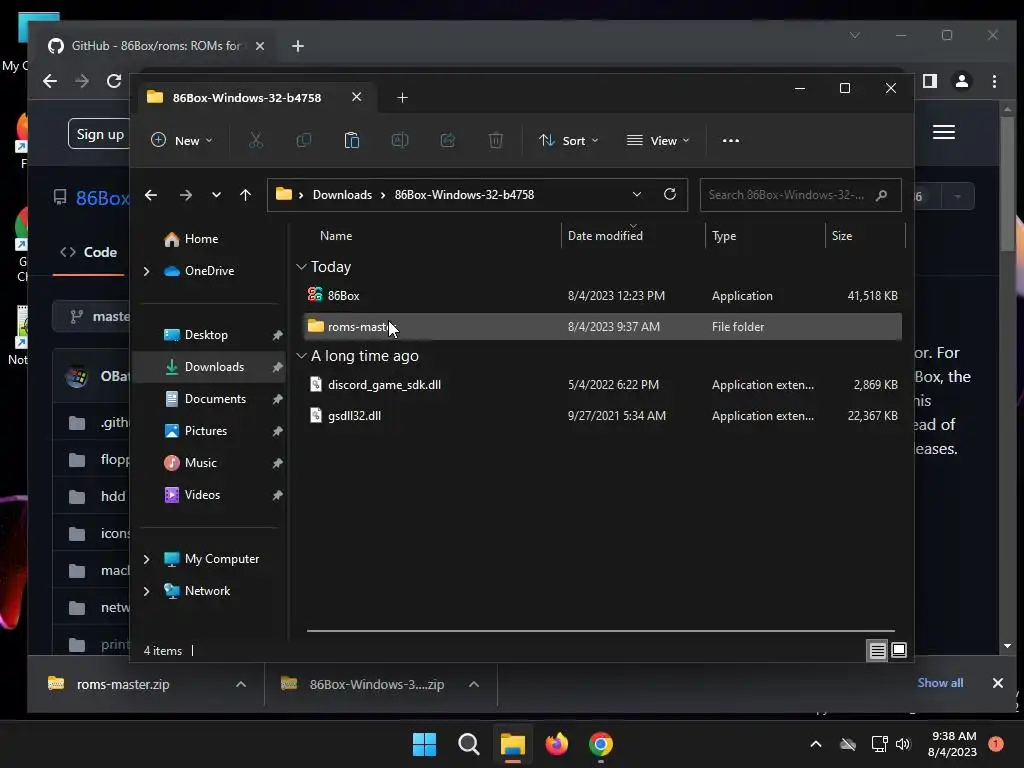Select Documents in navigation pane

click(x=210, y=399)
